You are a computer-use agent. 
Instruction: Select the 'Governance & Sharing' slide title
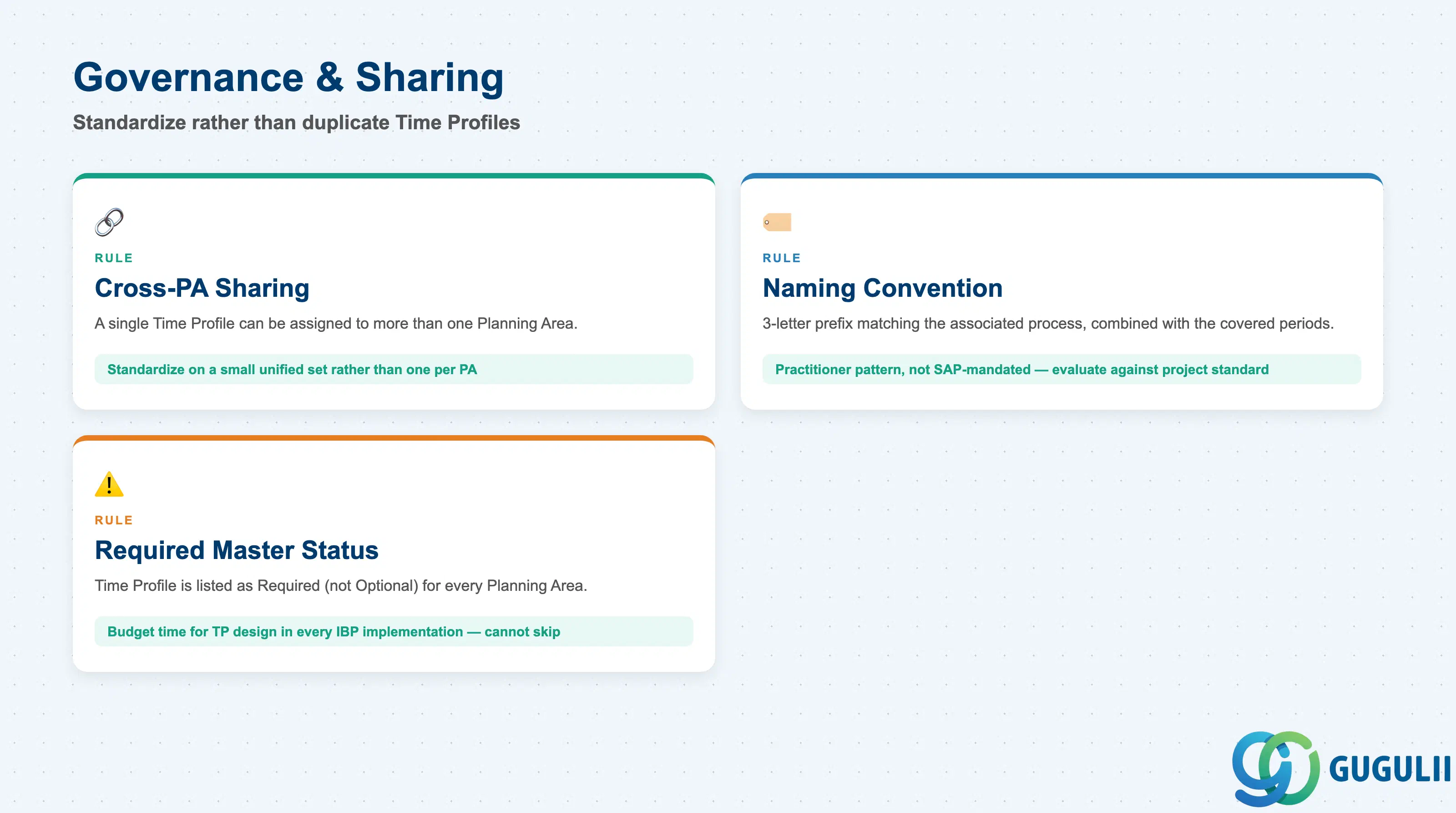coord(288,77)
